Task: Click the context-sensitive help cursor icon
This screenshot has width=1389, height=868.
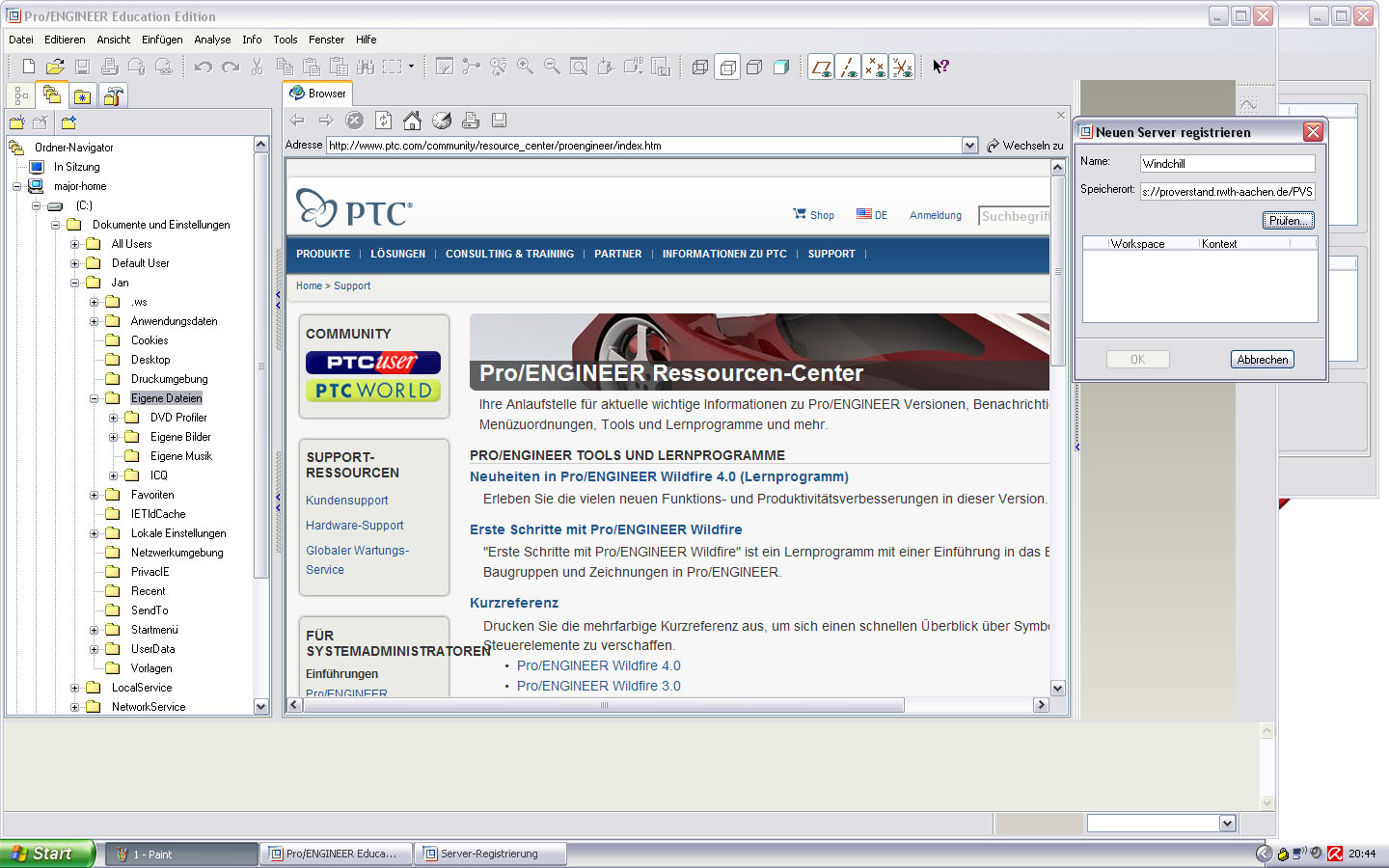Action: [x=940, y=67]
